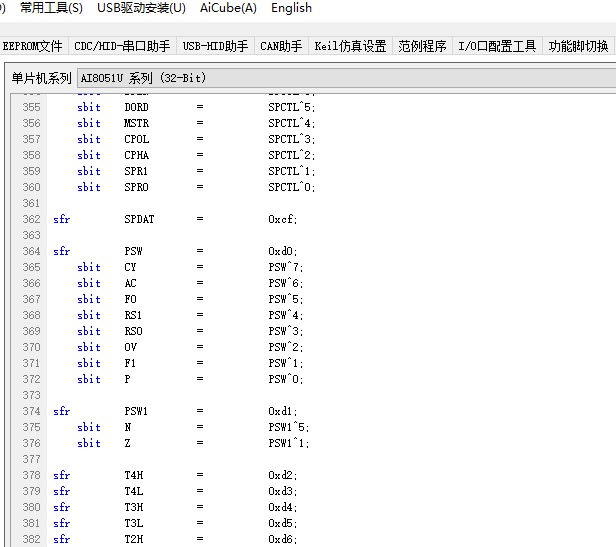Click the RS0 bit name on line 369

click(x=134, y=331)
